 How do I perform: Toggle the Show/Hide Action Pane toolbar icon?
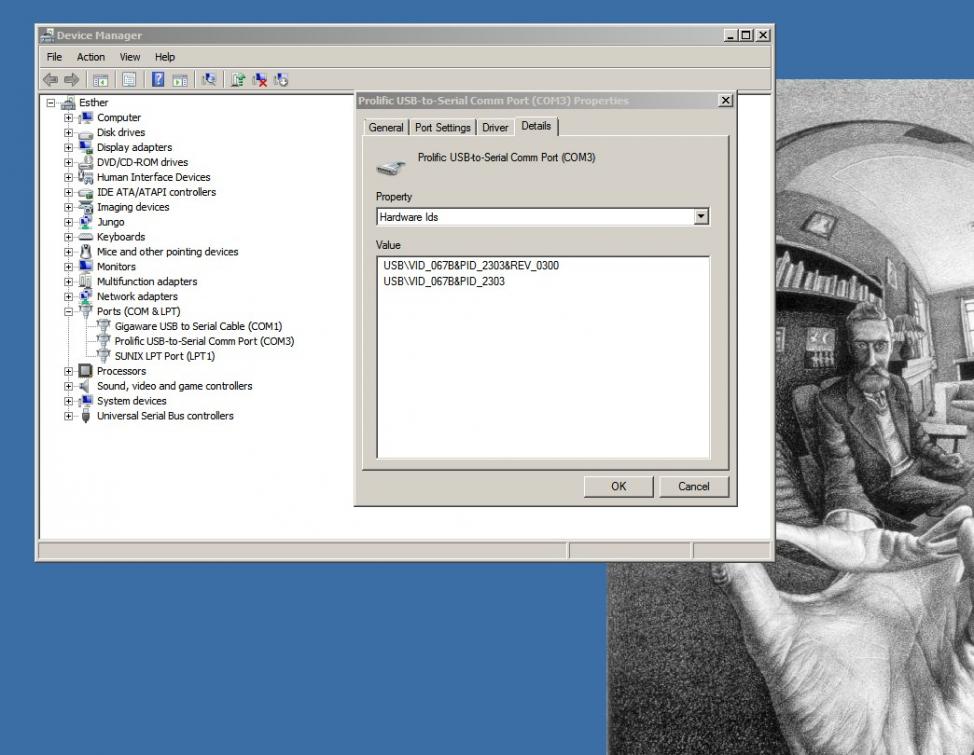point(180,80)
